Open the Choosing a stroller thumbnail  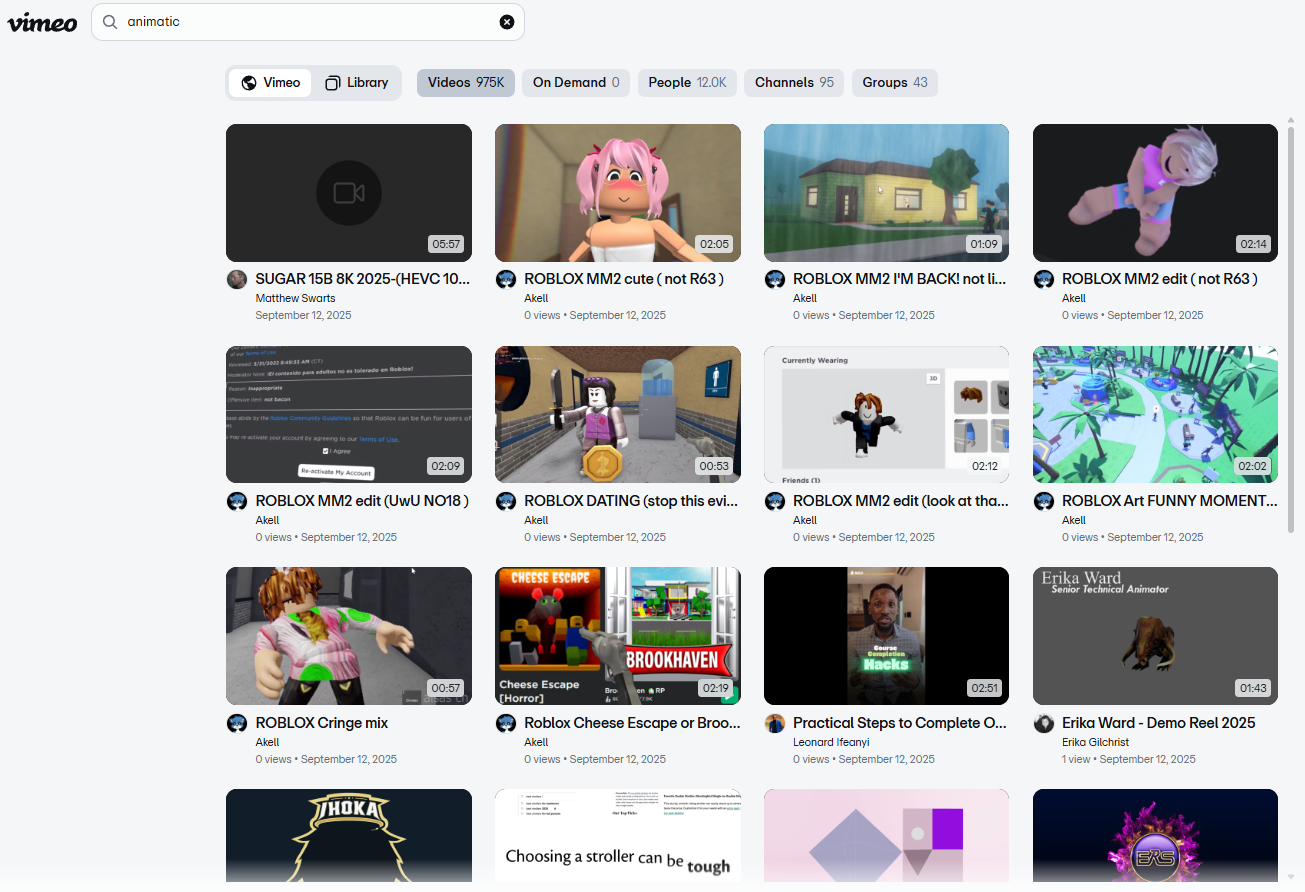pos(618,836)
